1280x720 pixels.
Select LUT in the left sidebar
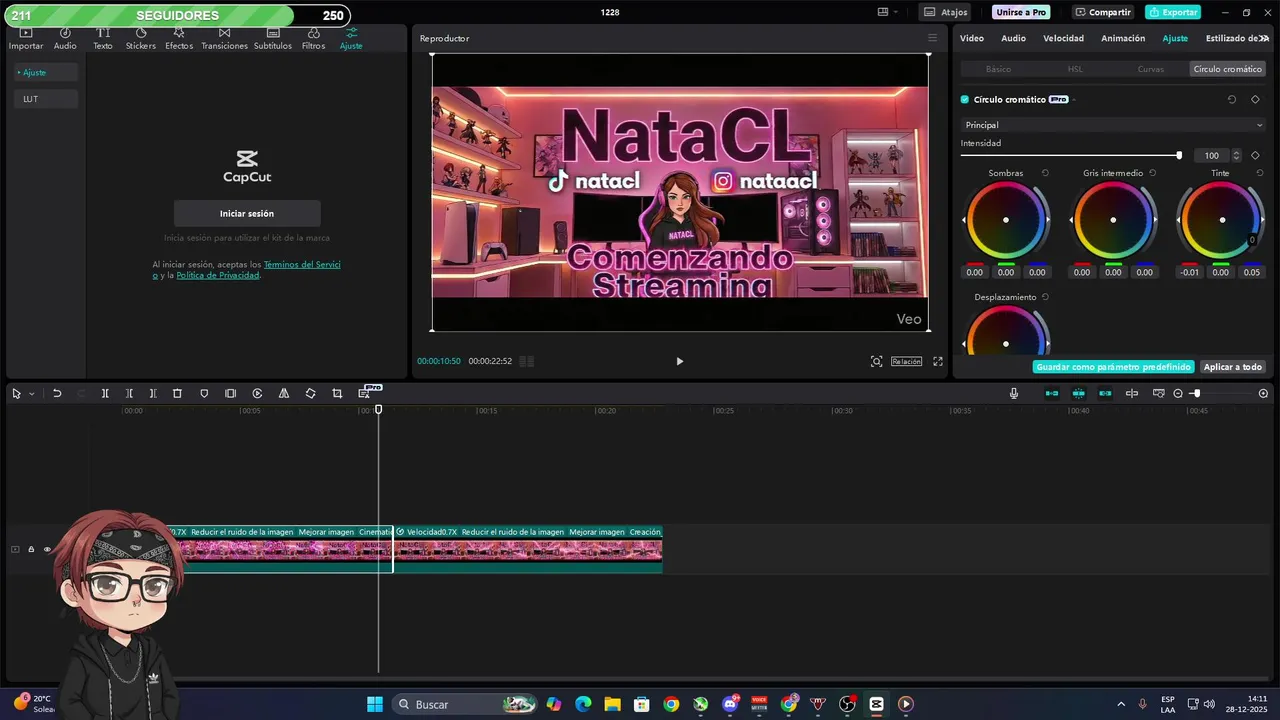(45, 99)
